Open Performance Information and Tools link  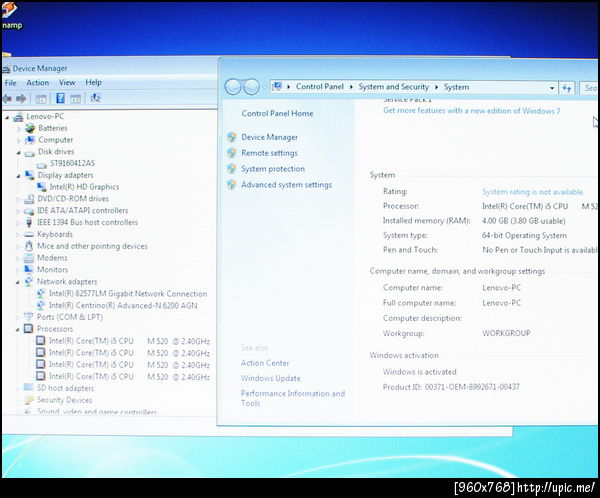[293, 398]
